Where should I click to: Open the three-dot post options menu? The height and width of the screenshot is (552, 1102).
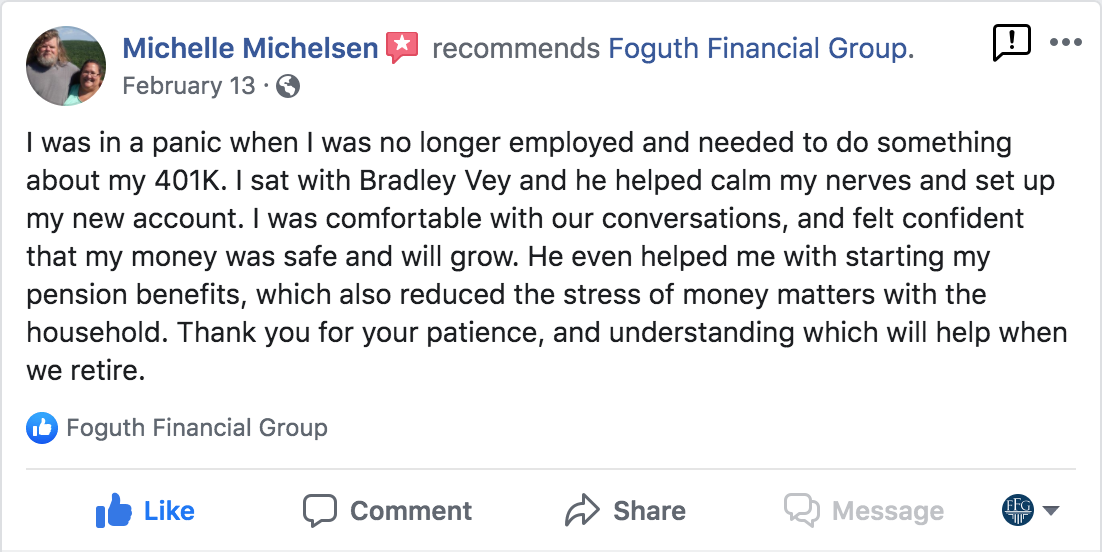pyautogui.click(x=1065, y=43)
